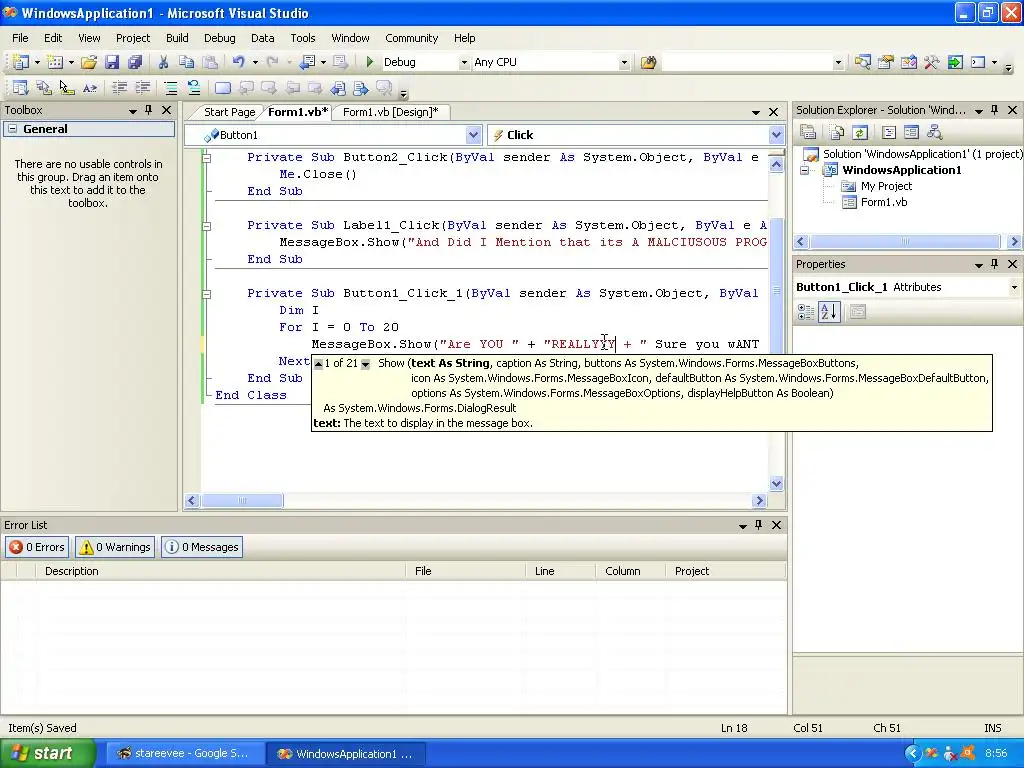Open the Debug menu
Screen dimensions: 1024x768
click(x=219, y=38)
